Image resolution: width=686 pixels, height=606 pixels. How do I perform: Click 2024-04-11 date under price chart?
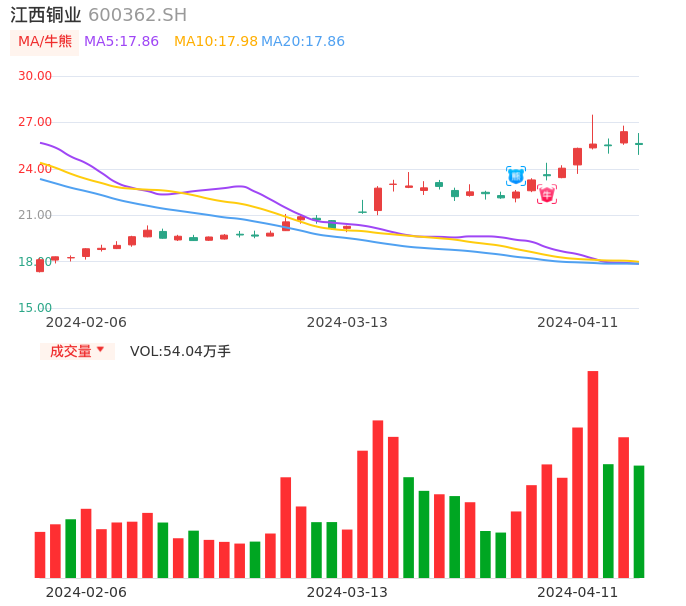point(578,322)
